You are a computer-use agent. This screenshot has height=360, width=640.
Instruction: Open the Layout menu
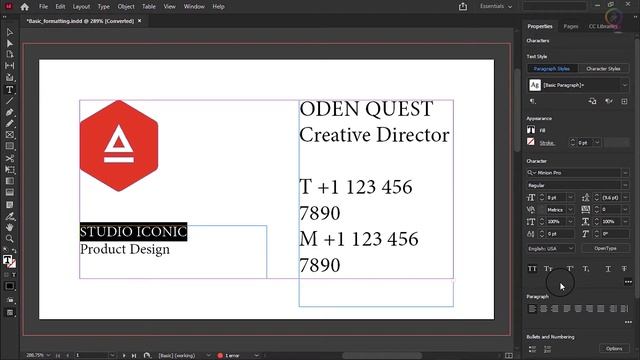(81, 7)
